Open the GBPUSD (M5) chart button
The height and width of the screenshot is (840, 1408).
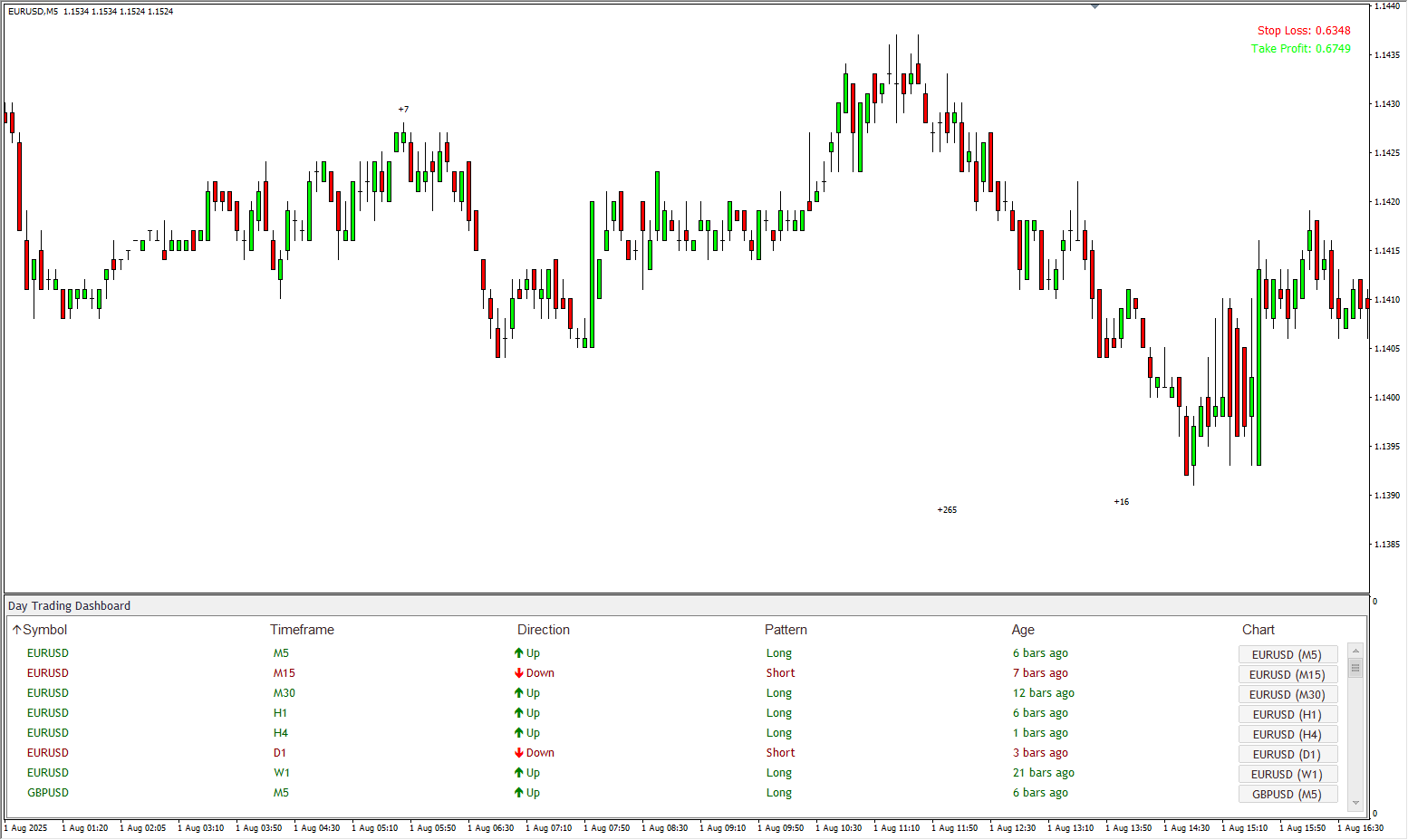point(1287,794)
